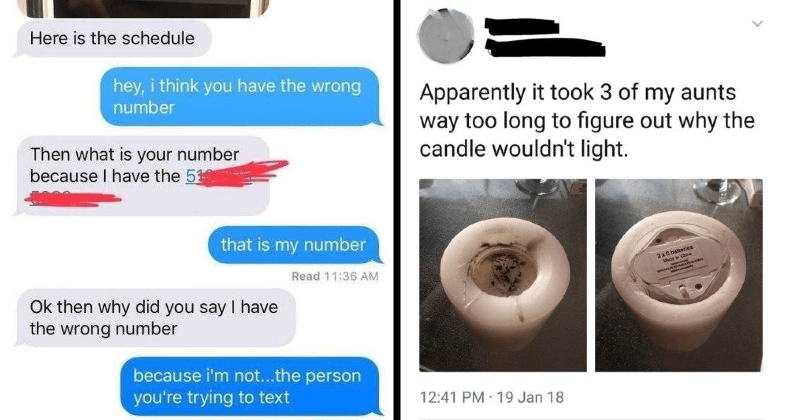Open the cropped image attachment at top of chat
This screenshot has height=420, width=800.
point(142,8)
